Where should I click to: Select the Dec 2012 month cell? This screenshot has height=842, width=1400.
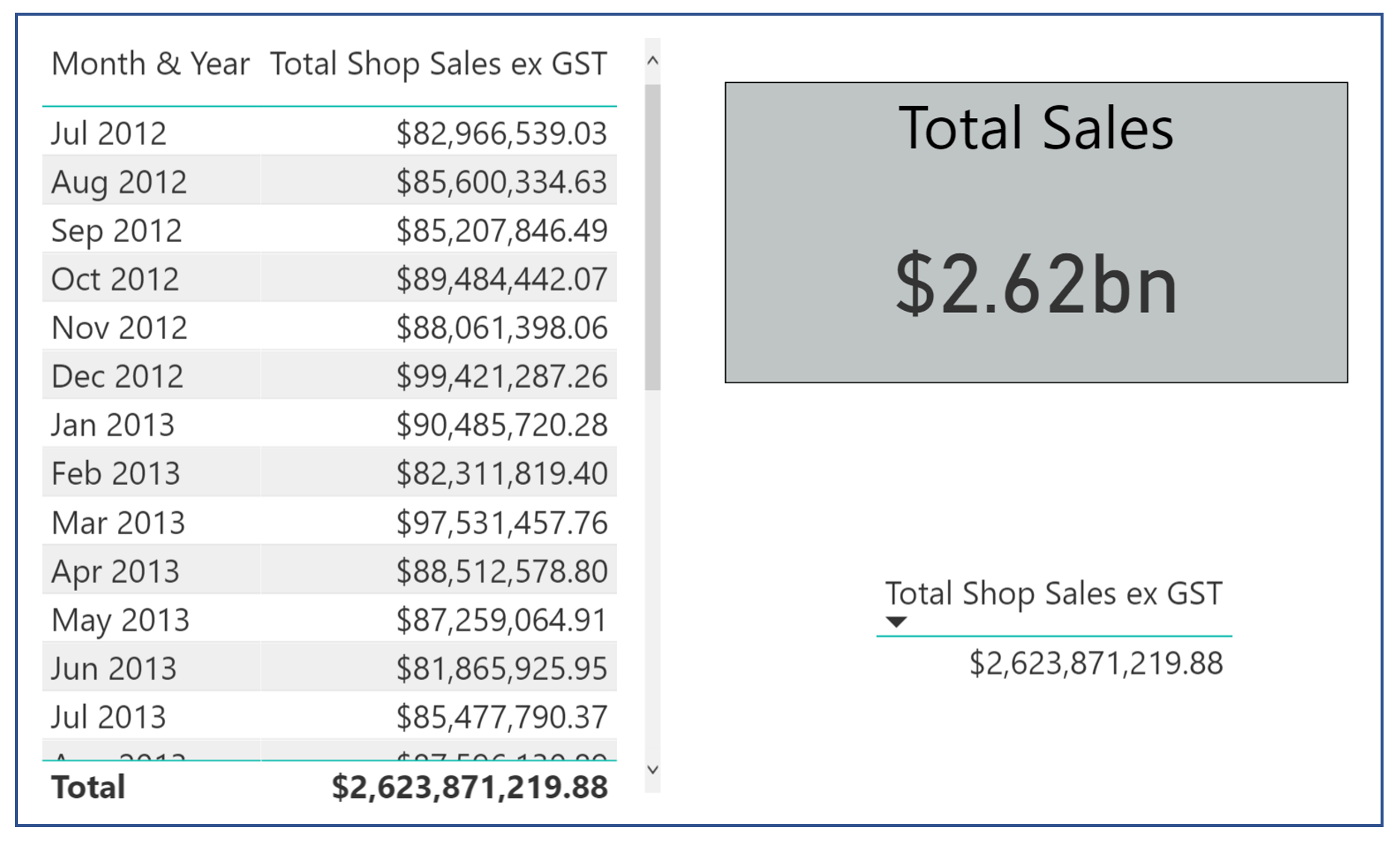(117, 377)
